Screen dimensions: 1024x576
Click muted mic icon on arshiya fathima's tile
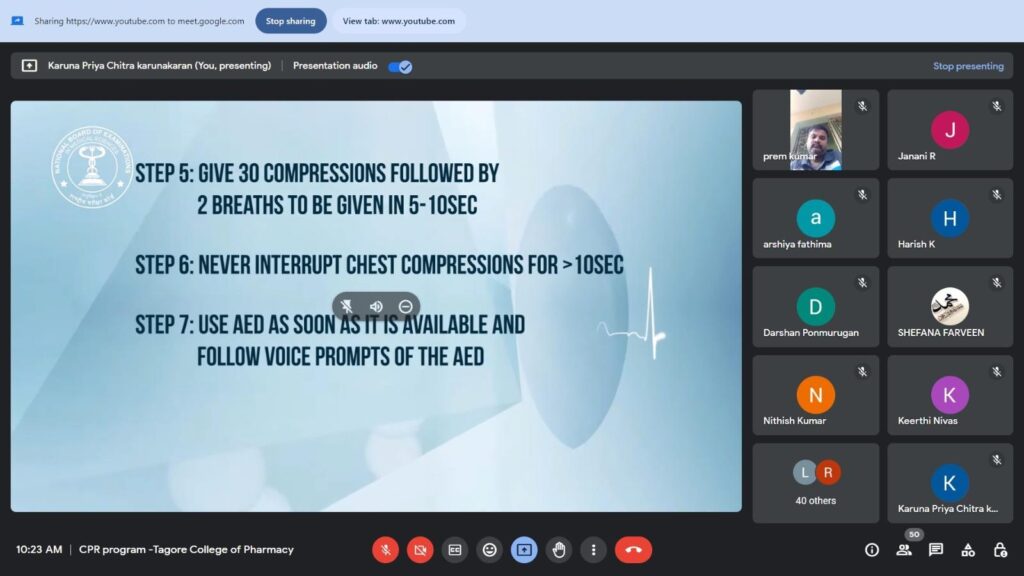pyautogui.click(x=863, y=195)
